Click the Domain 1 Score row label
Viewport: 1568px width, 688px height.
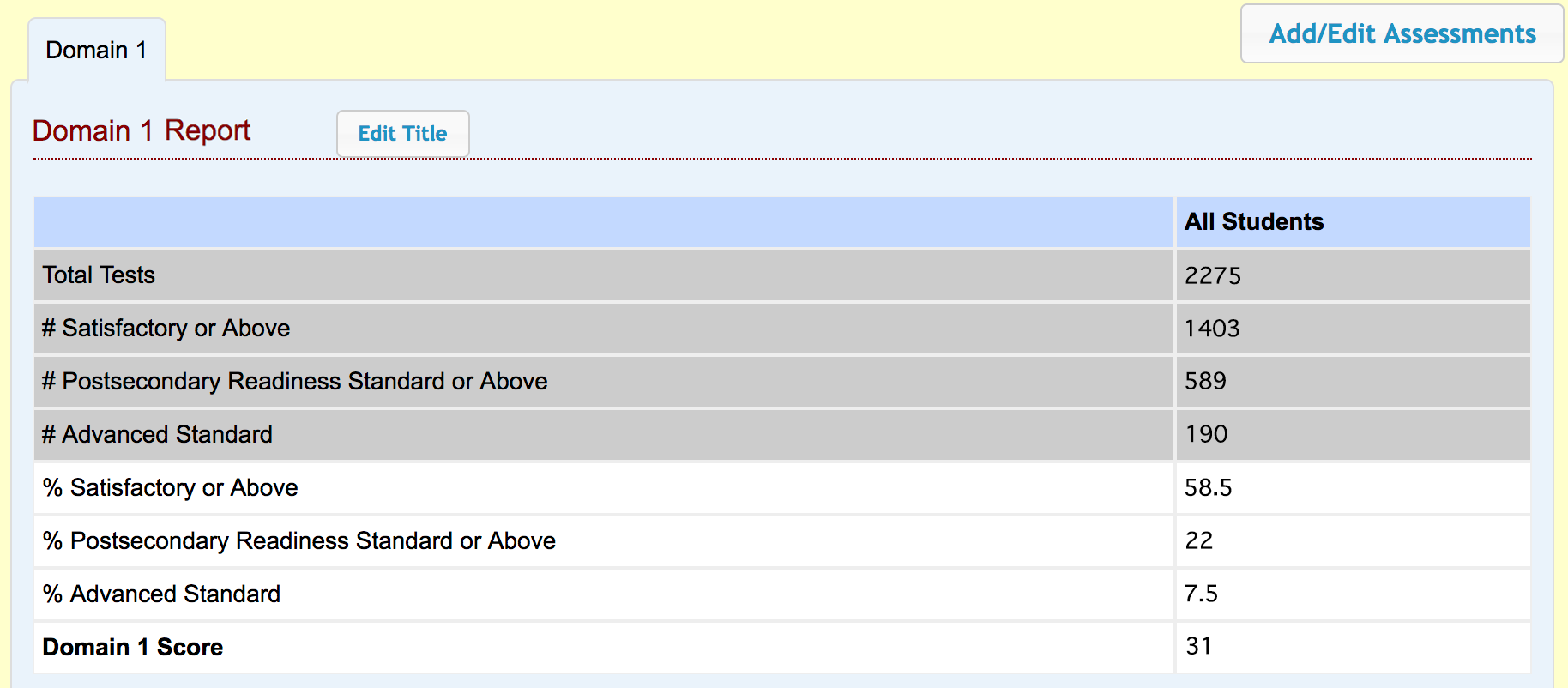[x=133, y=648]
